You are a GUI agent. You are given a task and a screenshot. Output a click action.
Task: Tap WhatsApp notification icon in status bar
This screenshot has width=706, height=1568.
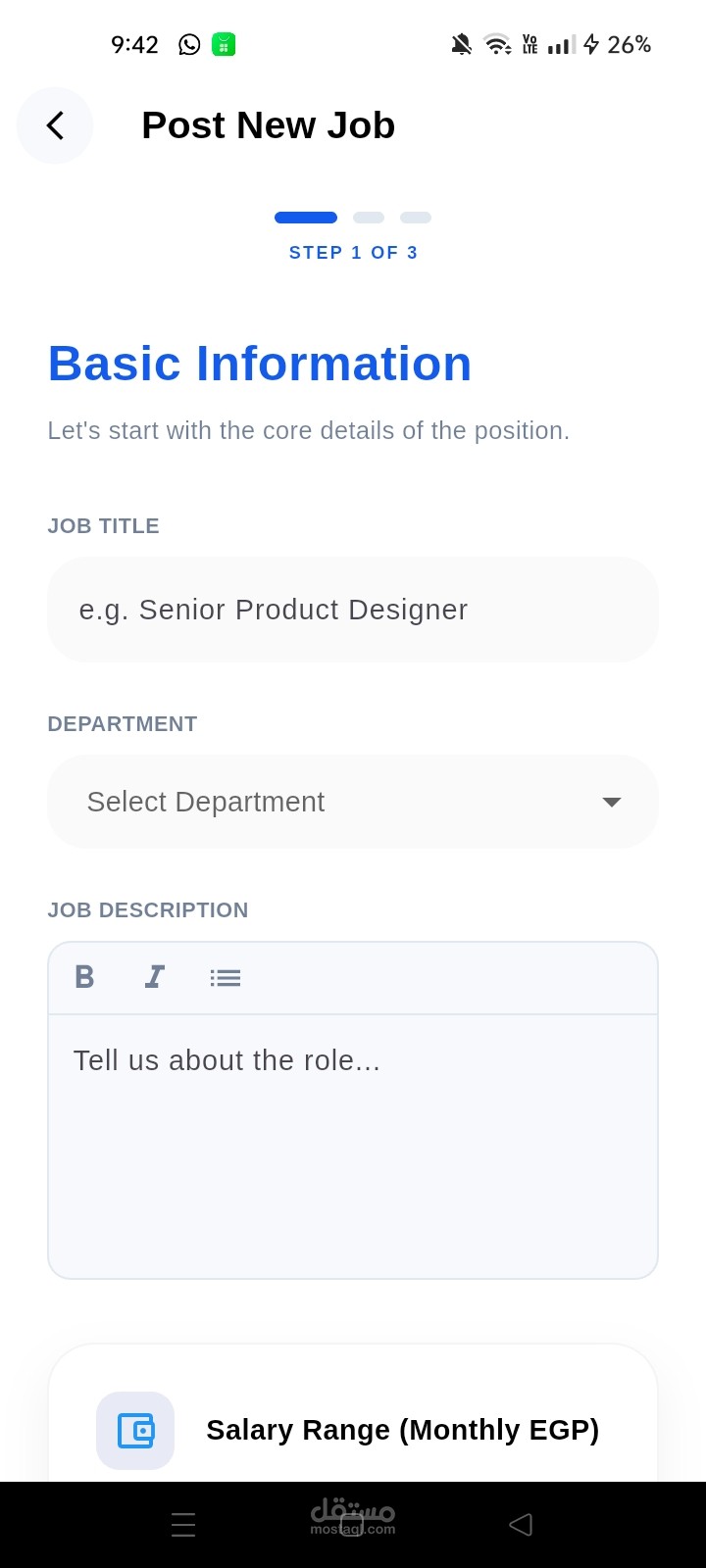pyautogui.click(x=189, y=44)
